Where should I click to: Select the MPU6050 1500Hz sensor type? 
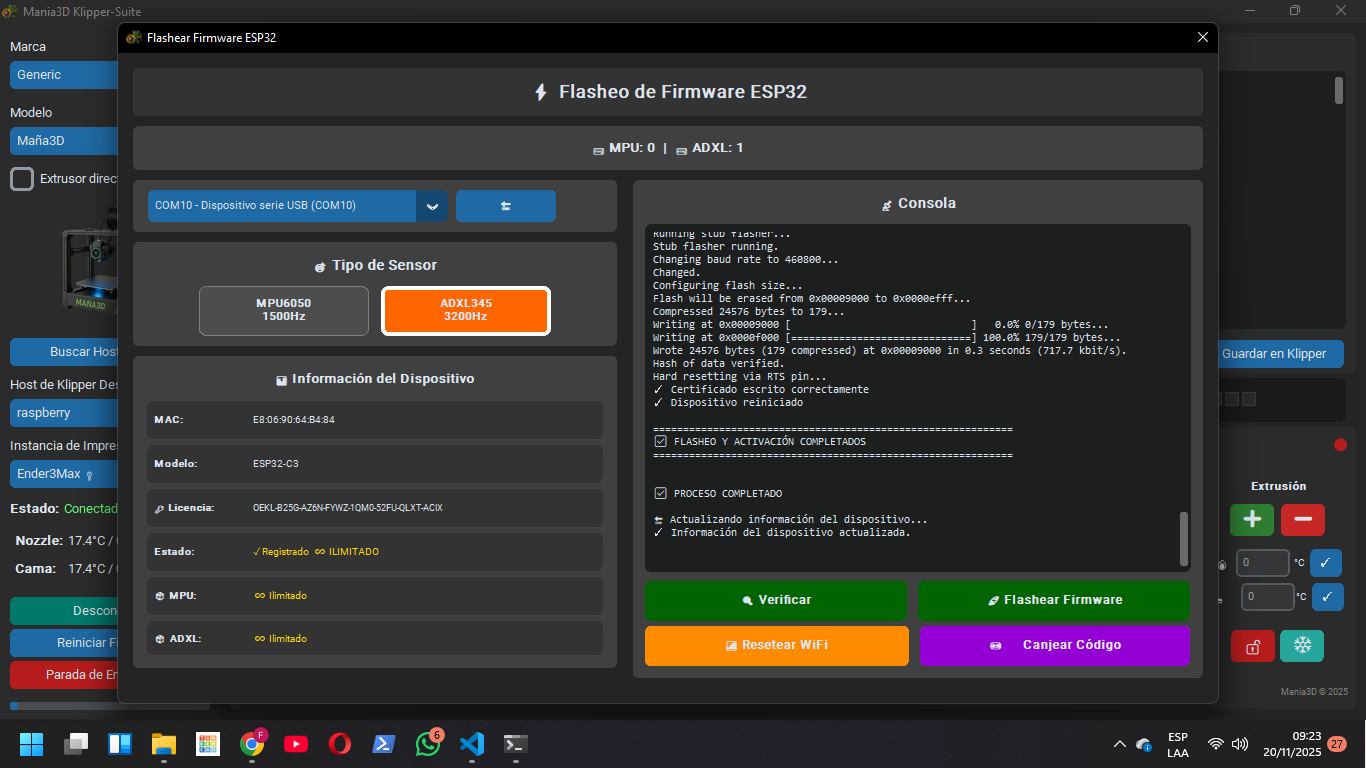point(284,310)
